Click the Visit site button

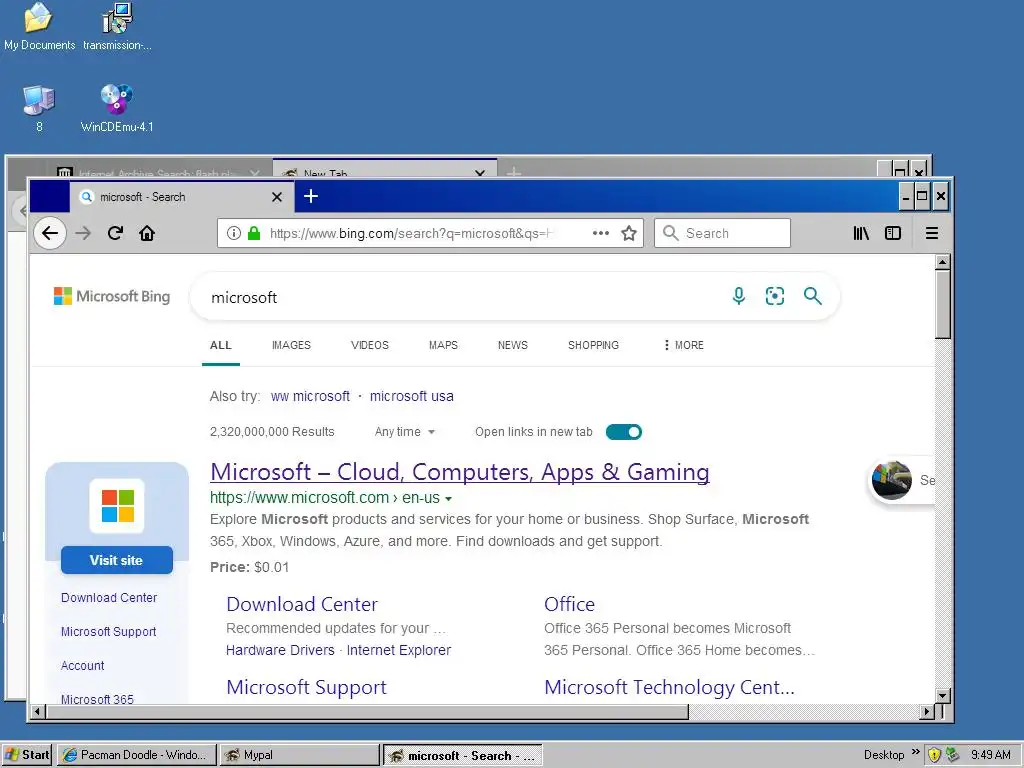pos(117,560)
